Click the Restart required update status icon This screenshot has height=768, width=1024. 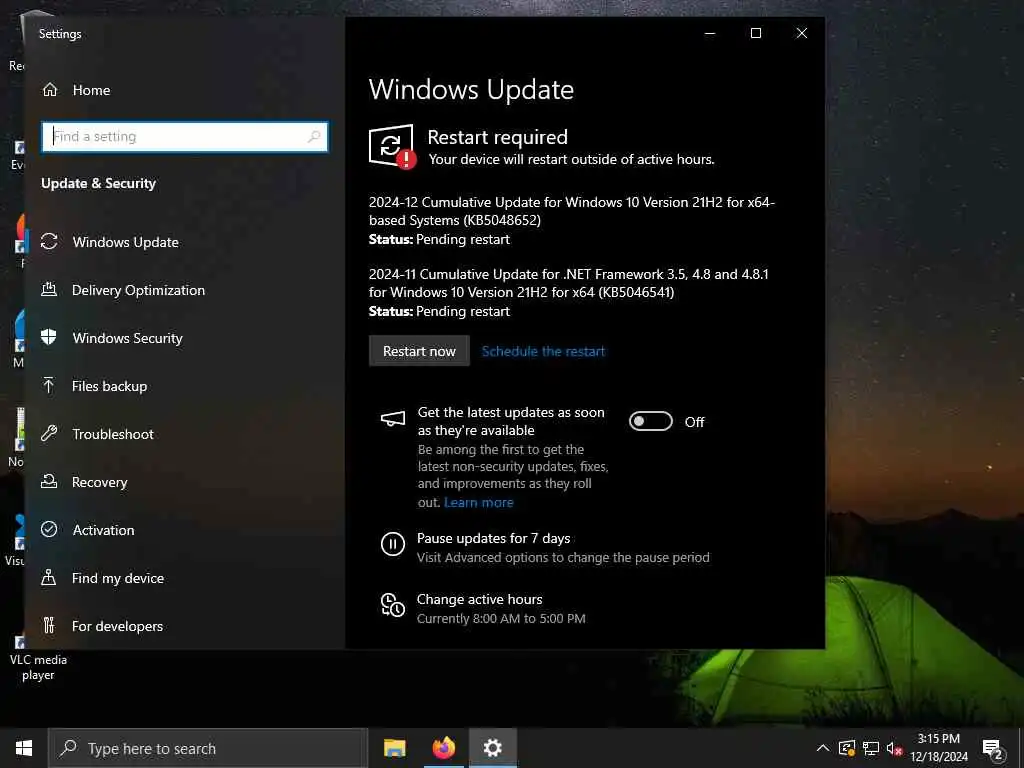[392, 146]
